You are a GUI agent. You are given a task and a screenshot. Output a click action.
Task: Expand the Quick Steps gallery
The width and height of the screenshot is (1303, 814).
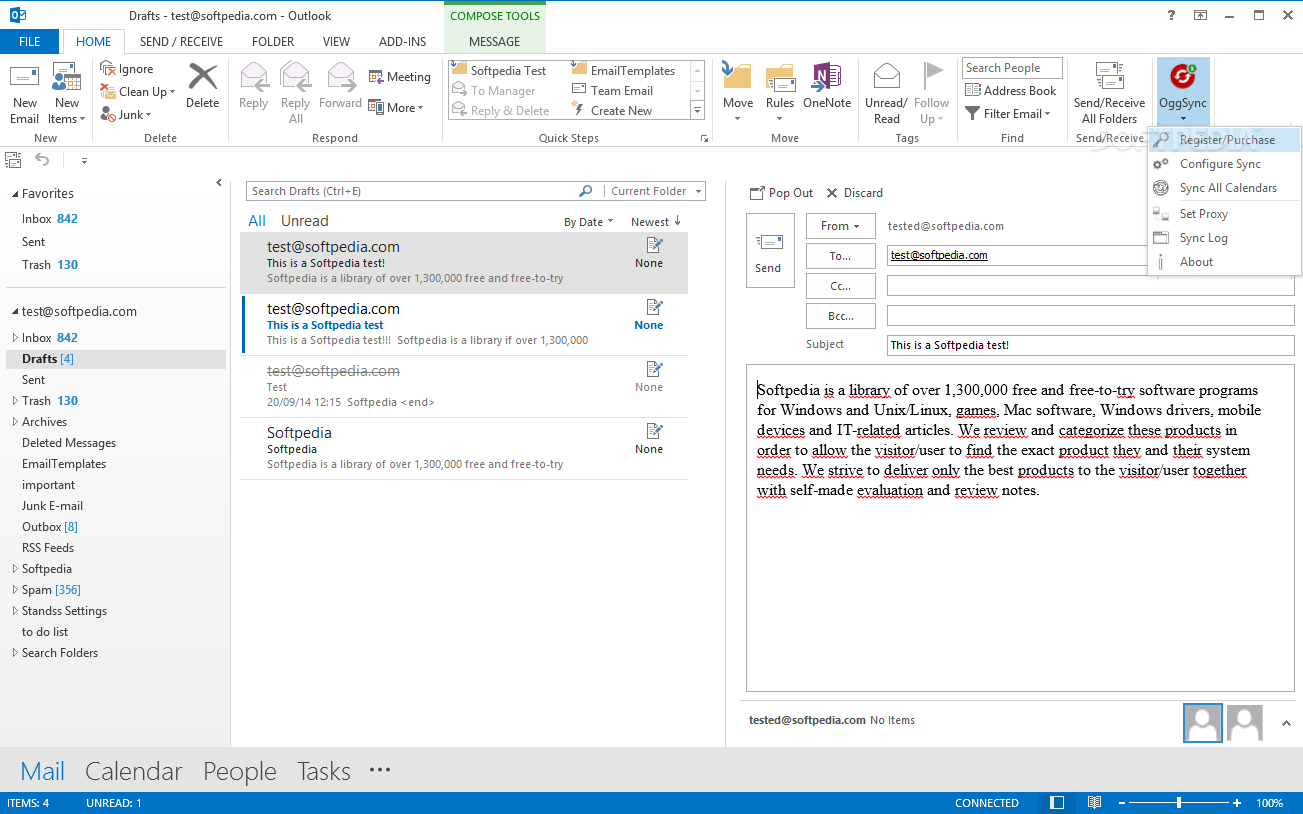[x=697, y=111]
